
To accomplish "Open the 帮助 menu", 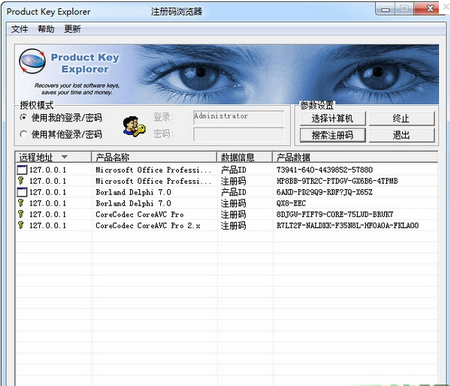I will (x=46, y=29).
